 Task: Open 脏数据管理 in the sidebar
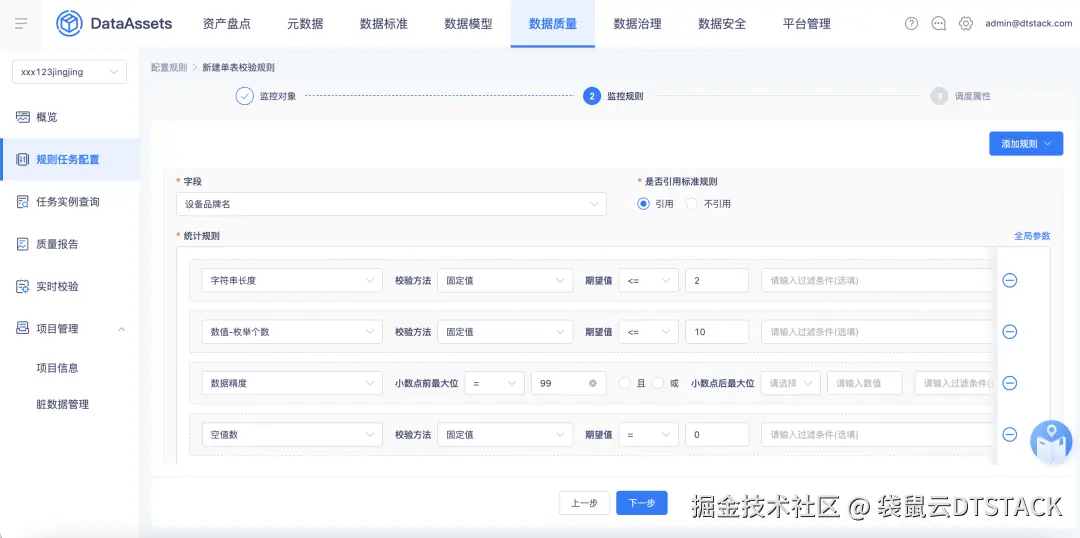coord(63,404)
